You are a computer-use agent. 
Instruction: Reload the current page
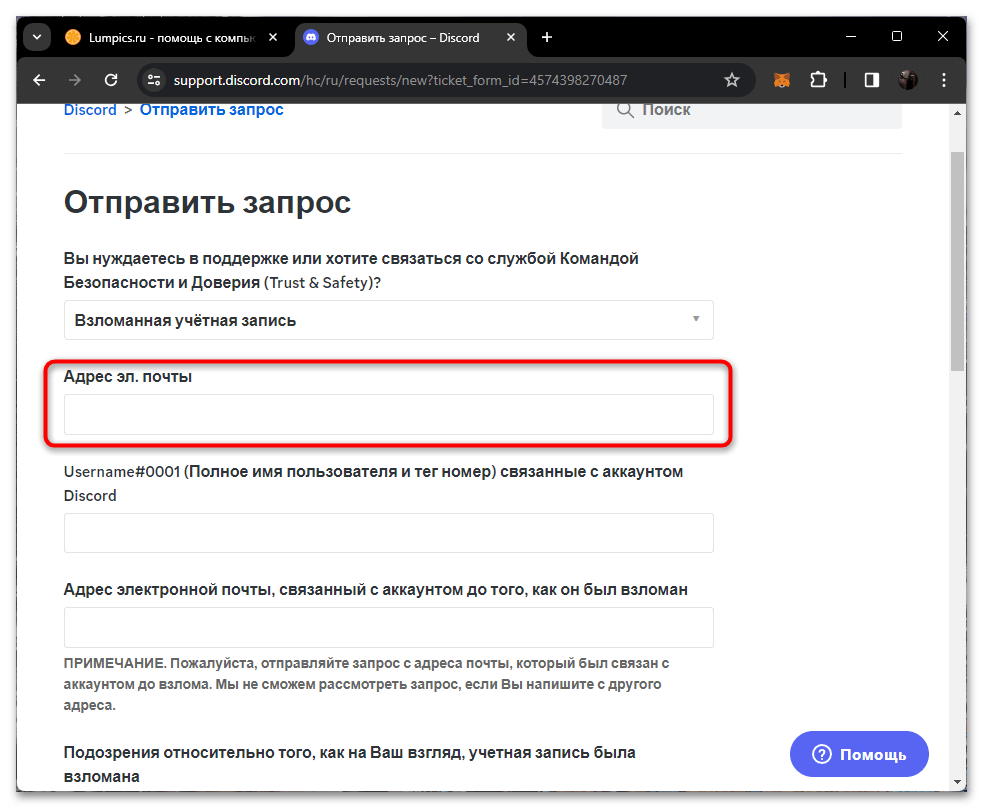111,79
